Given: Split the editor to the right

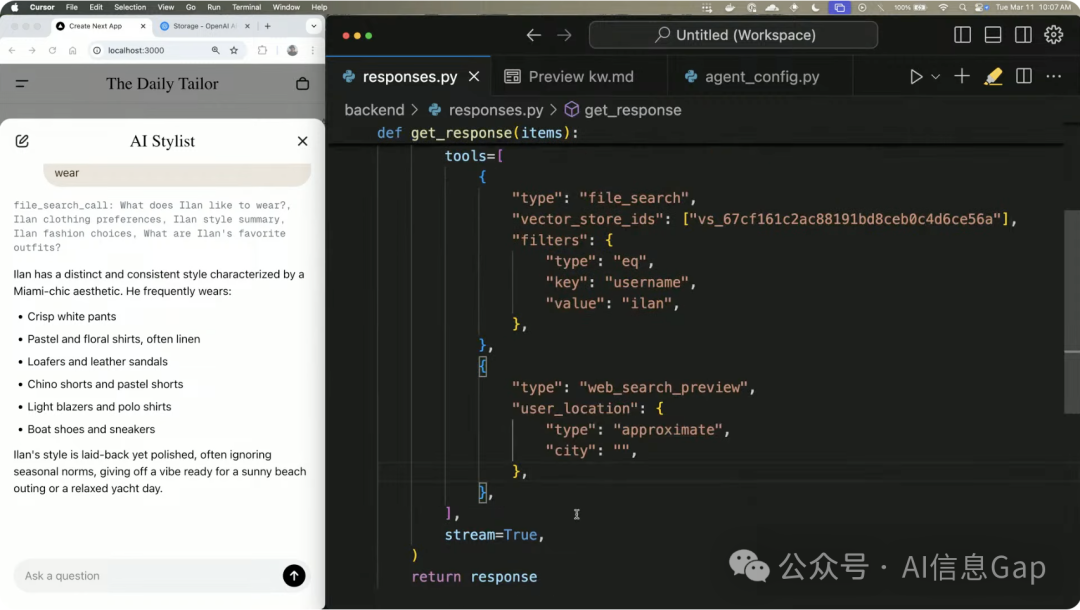Looking at the screenshot, I should tap(1023, 77).
